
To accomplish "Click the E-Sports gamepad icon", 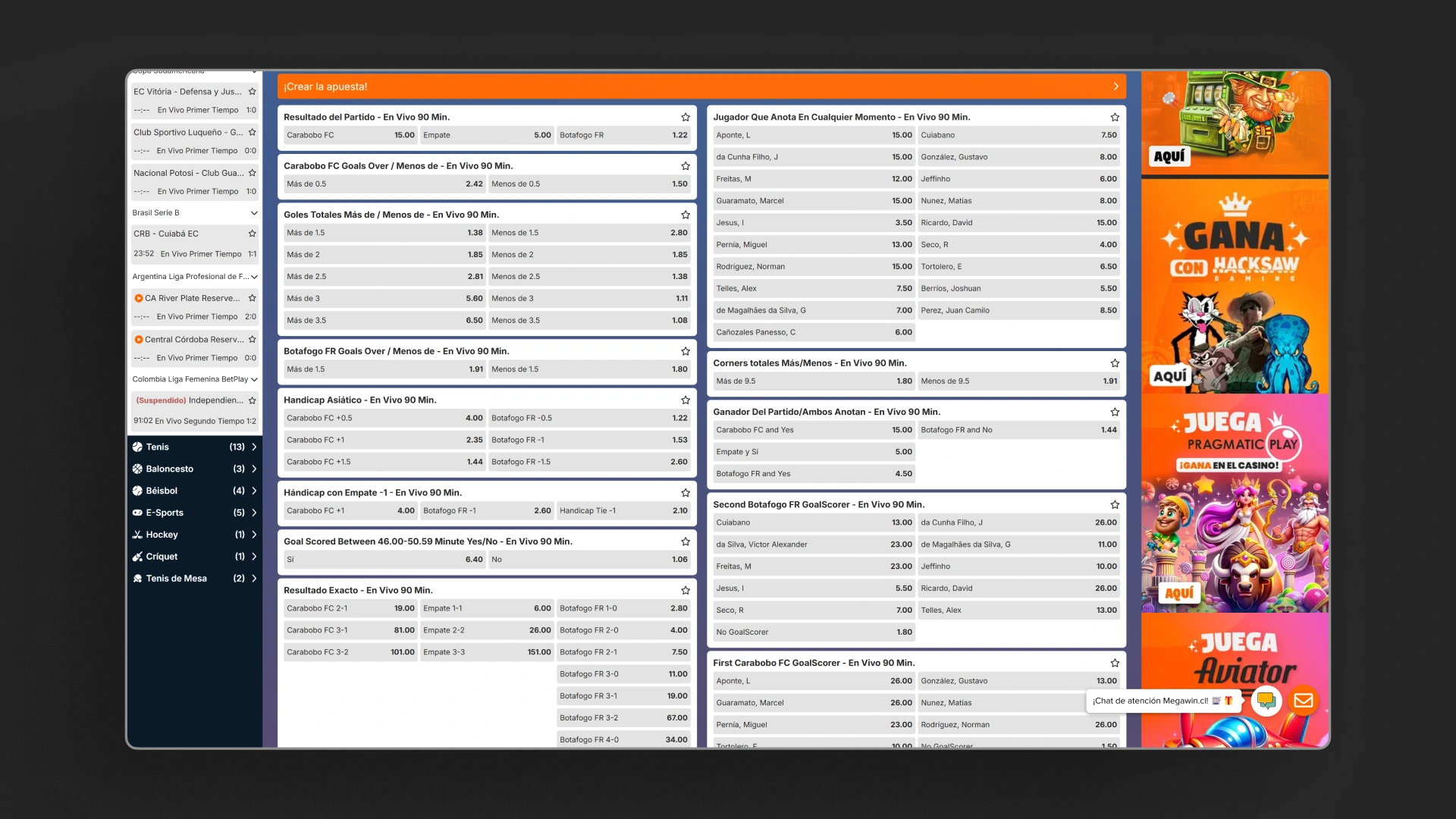I will [x=137, y=513].
